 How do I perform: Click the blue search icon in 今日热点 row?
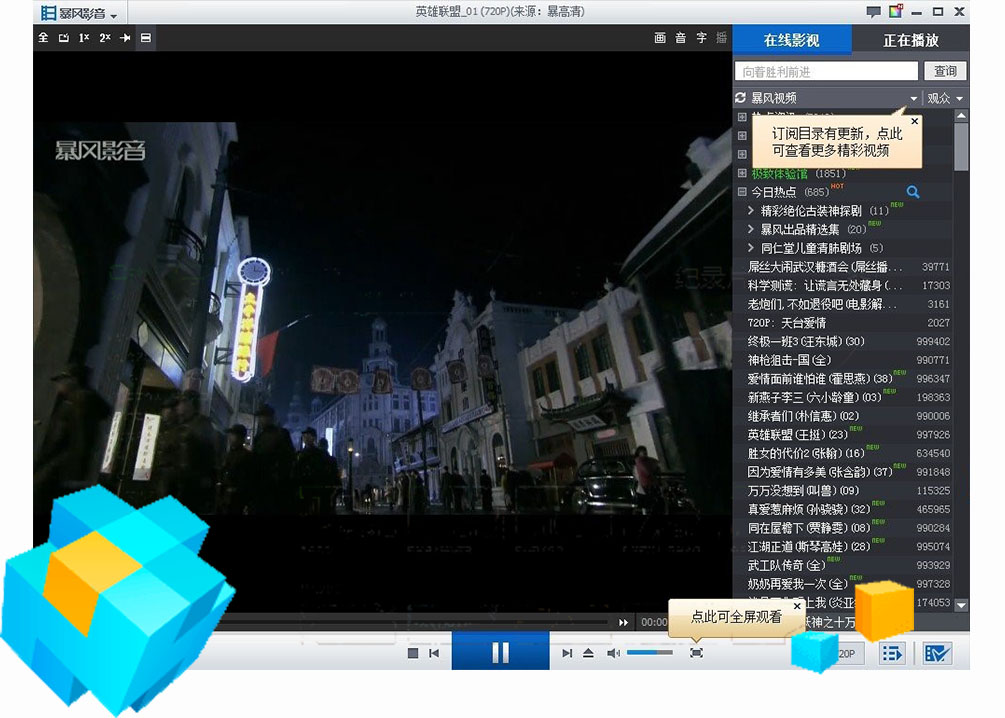913,192
